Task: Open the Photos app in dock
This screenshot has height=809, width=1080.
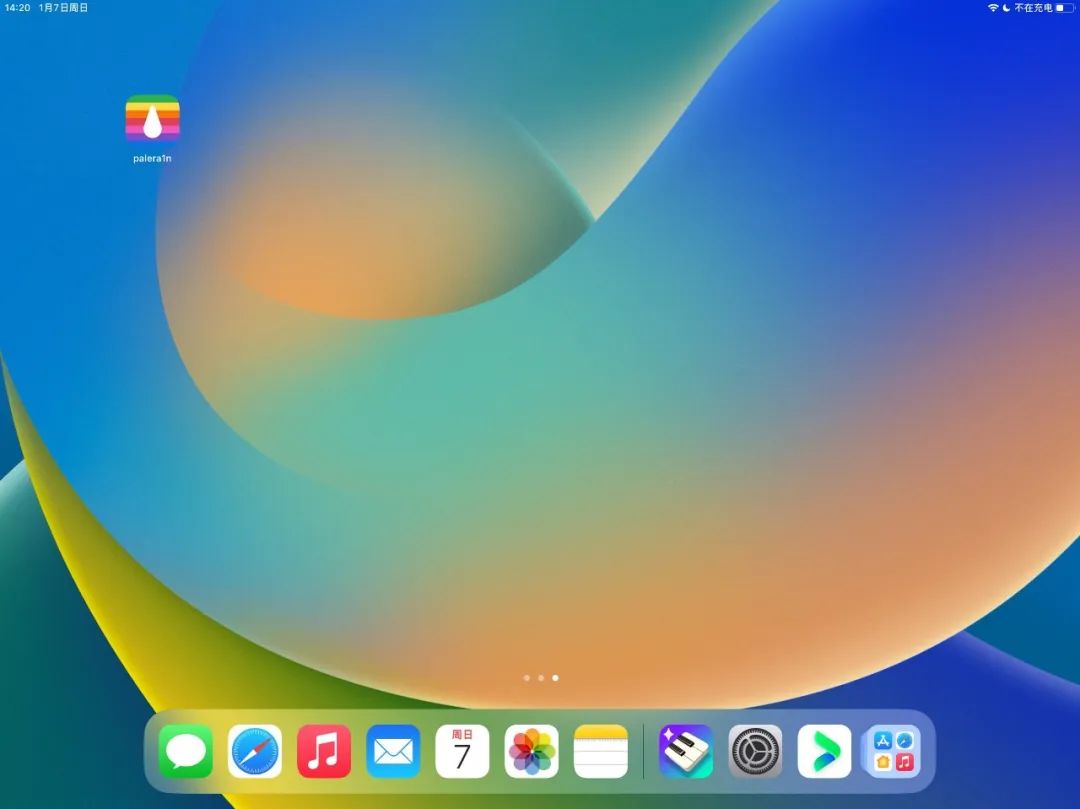Action: [532, 751]
